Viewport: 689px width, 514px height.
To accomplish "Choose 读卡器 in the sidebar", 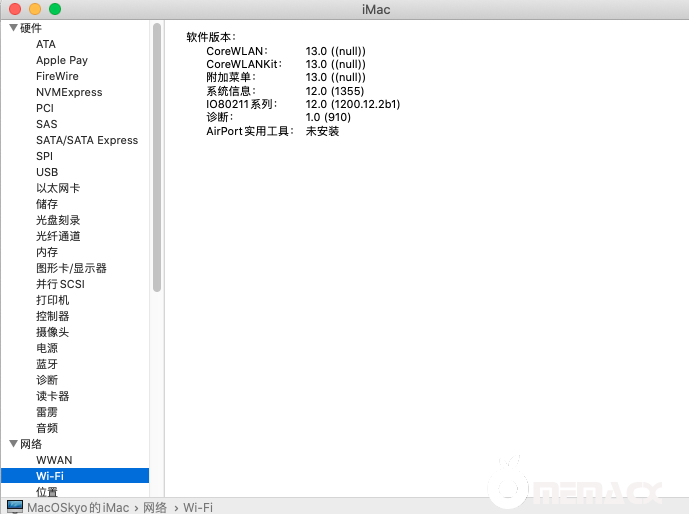I will tap(53, 396).
